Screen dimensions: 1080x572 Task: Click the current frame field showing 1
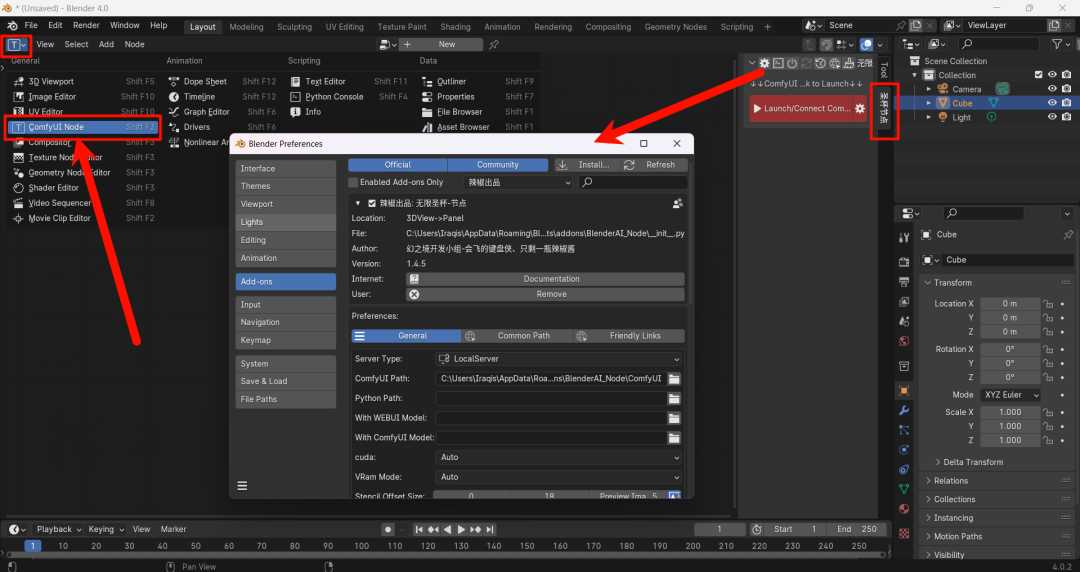tap(719, 529)
